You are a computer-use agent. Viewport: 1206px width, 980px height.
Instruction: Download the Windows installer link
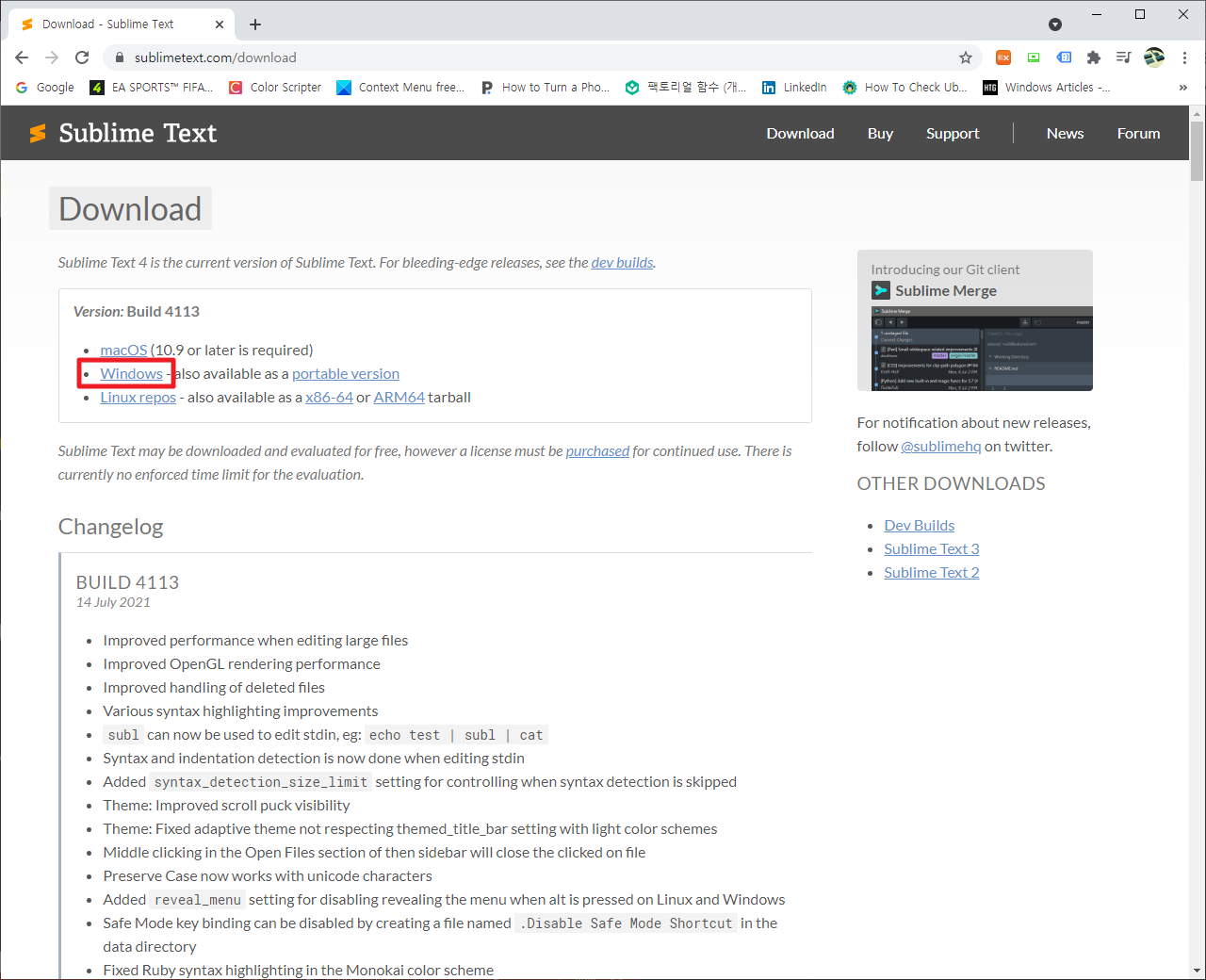(131, 374)
